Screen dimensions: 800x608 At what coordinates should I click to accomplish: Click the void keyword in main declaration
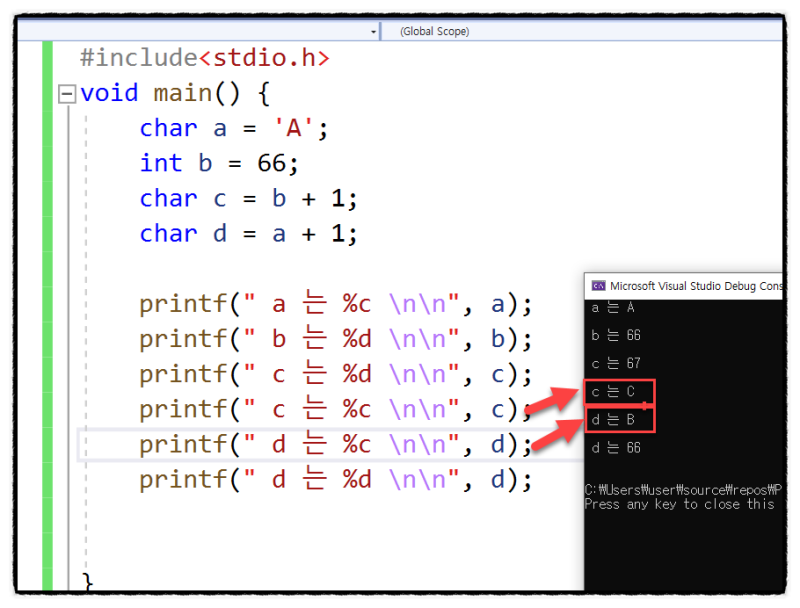point(109,93)
